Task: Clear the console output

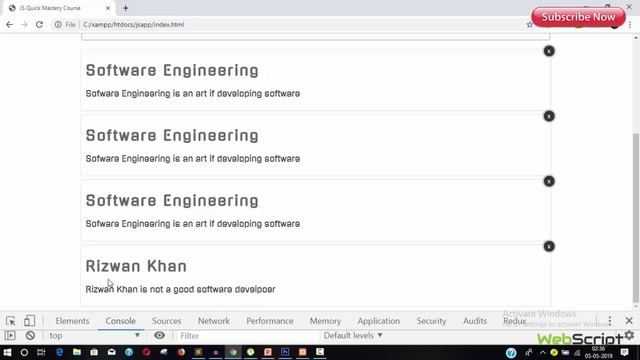Action: click(30, 336)
